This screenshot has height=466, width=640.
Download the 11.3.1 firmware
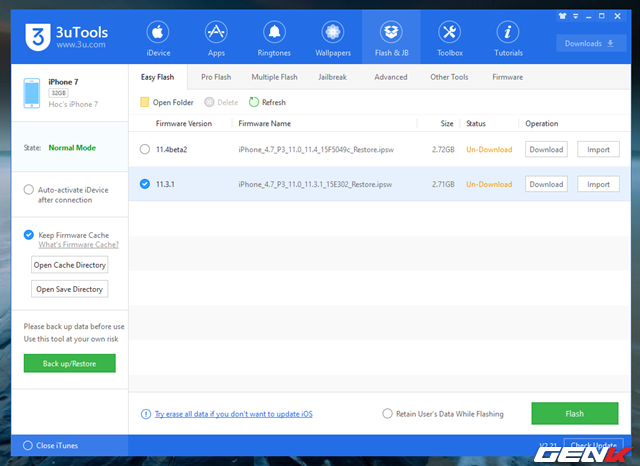(x=546, y=184)
